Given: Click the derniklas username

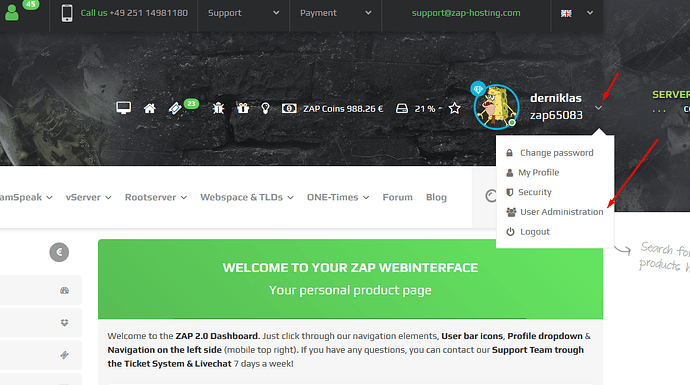Looking at the screenshot, I should click(x=556, y=98).
